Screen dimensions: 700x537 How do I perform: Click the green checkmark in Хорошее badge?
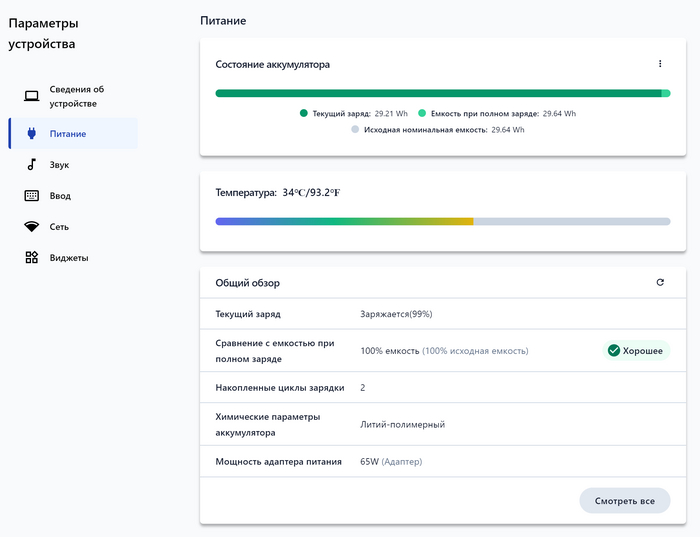click(614, 351)
